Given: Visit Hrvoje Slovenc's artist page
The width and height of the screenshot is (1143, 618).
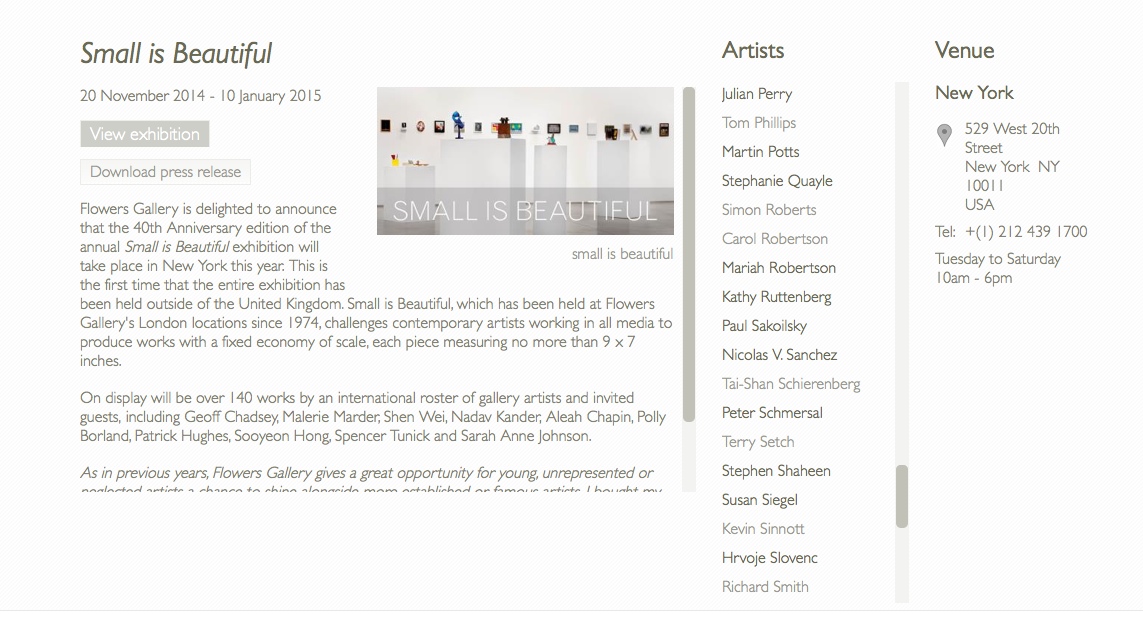Looking at the screenshot, I should click(x=769, y=558).
